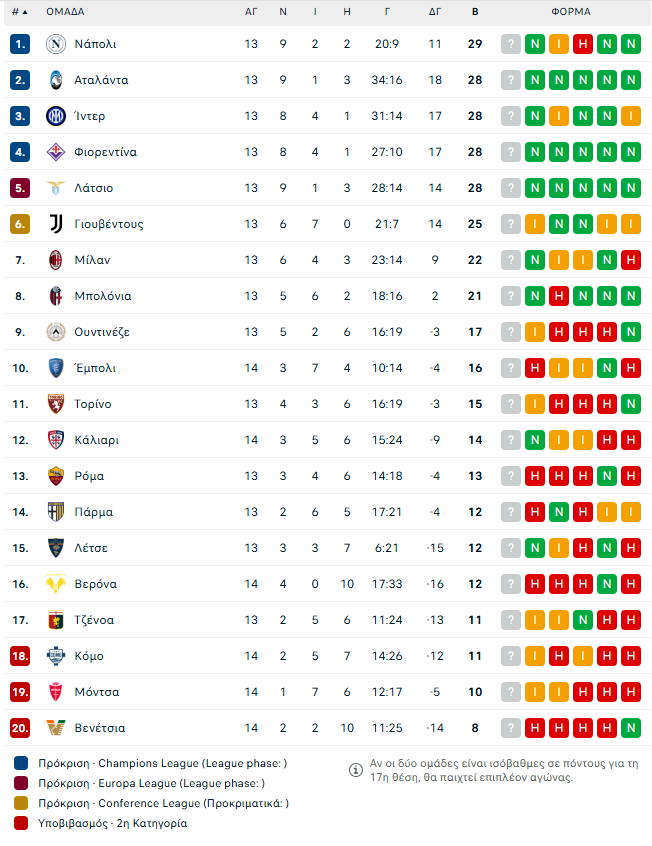Click the Napoli club crest icon
The width and height of the screenshot is (652, 846).
(x=56, y=44)
